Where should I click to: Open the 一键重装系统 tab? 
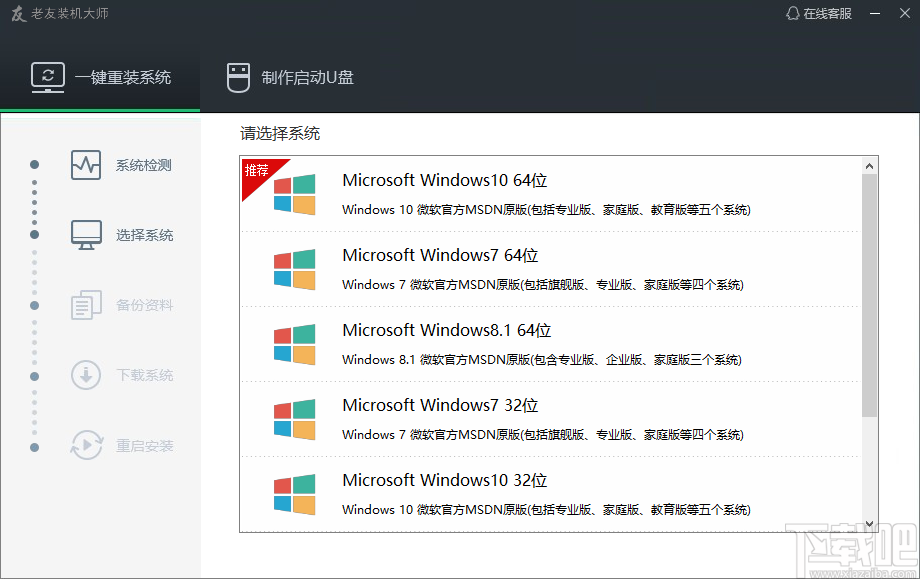pyautogui.click(x=100, y=77)
